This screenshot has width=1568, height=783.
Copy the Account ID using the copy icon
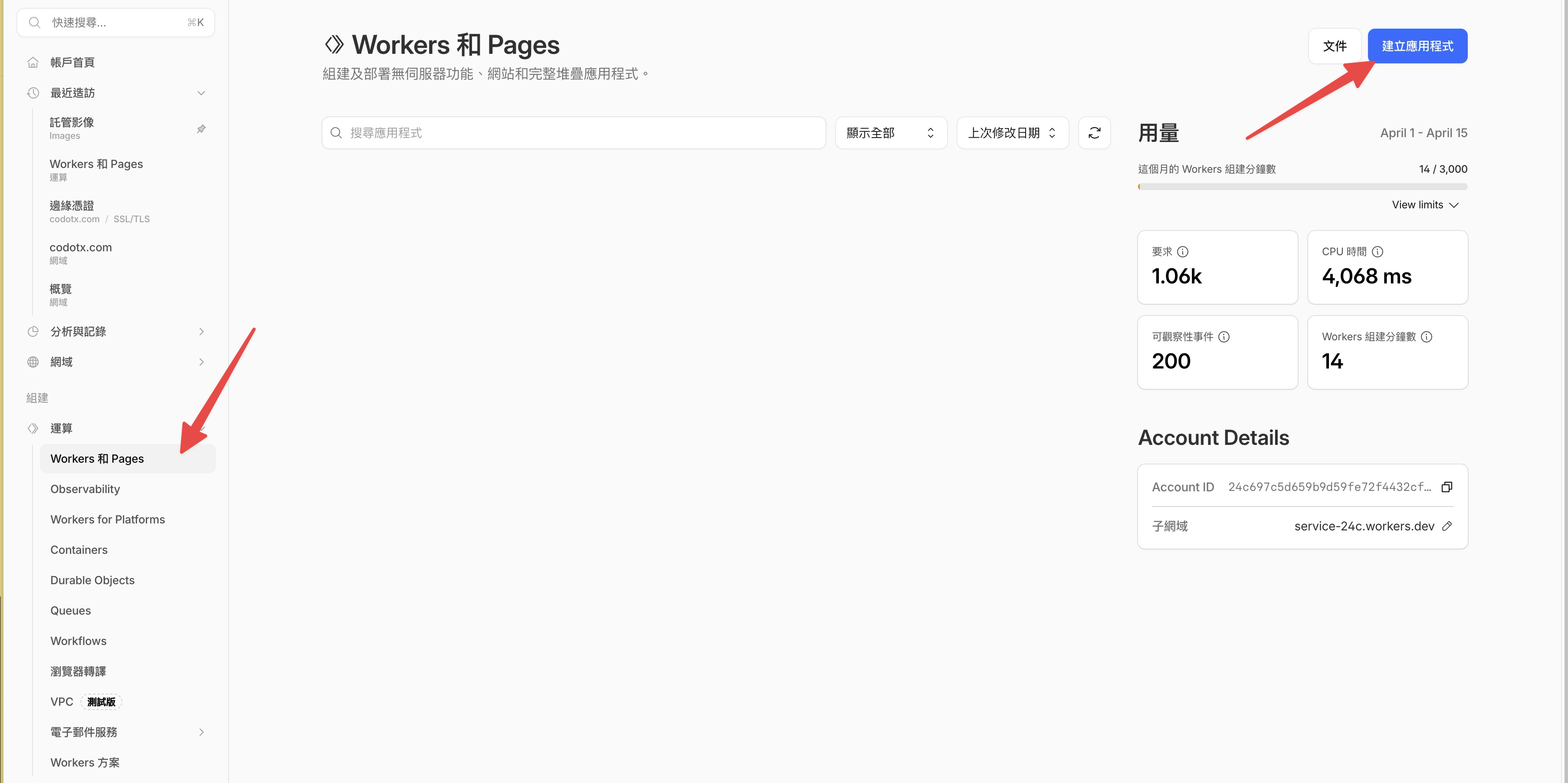click(1447, 487)
